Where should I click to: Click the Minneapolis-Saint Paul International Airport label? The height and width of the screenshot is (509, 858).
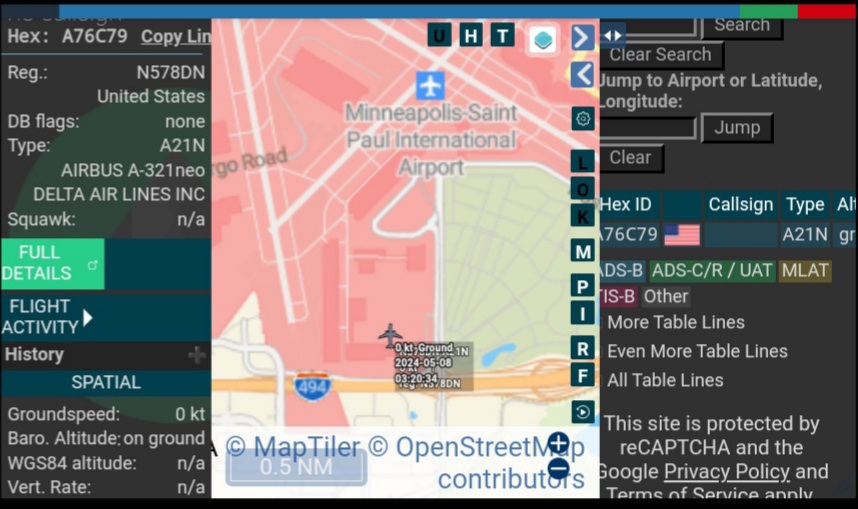[x=431, y=140]
